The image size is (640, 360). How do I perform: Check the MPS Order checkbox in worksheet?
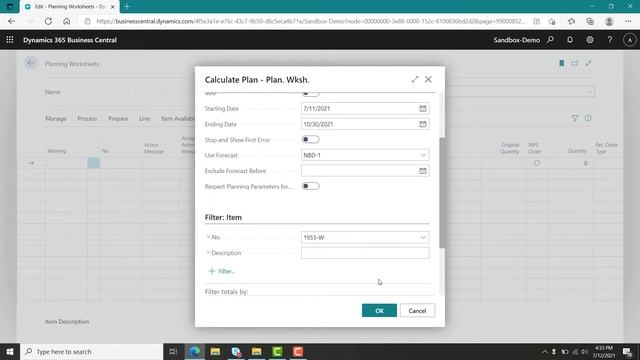[x=537, y=163]
